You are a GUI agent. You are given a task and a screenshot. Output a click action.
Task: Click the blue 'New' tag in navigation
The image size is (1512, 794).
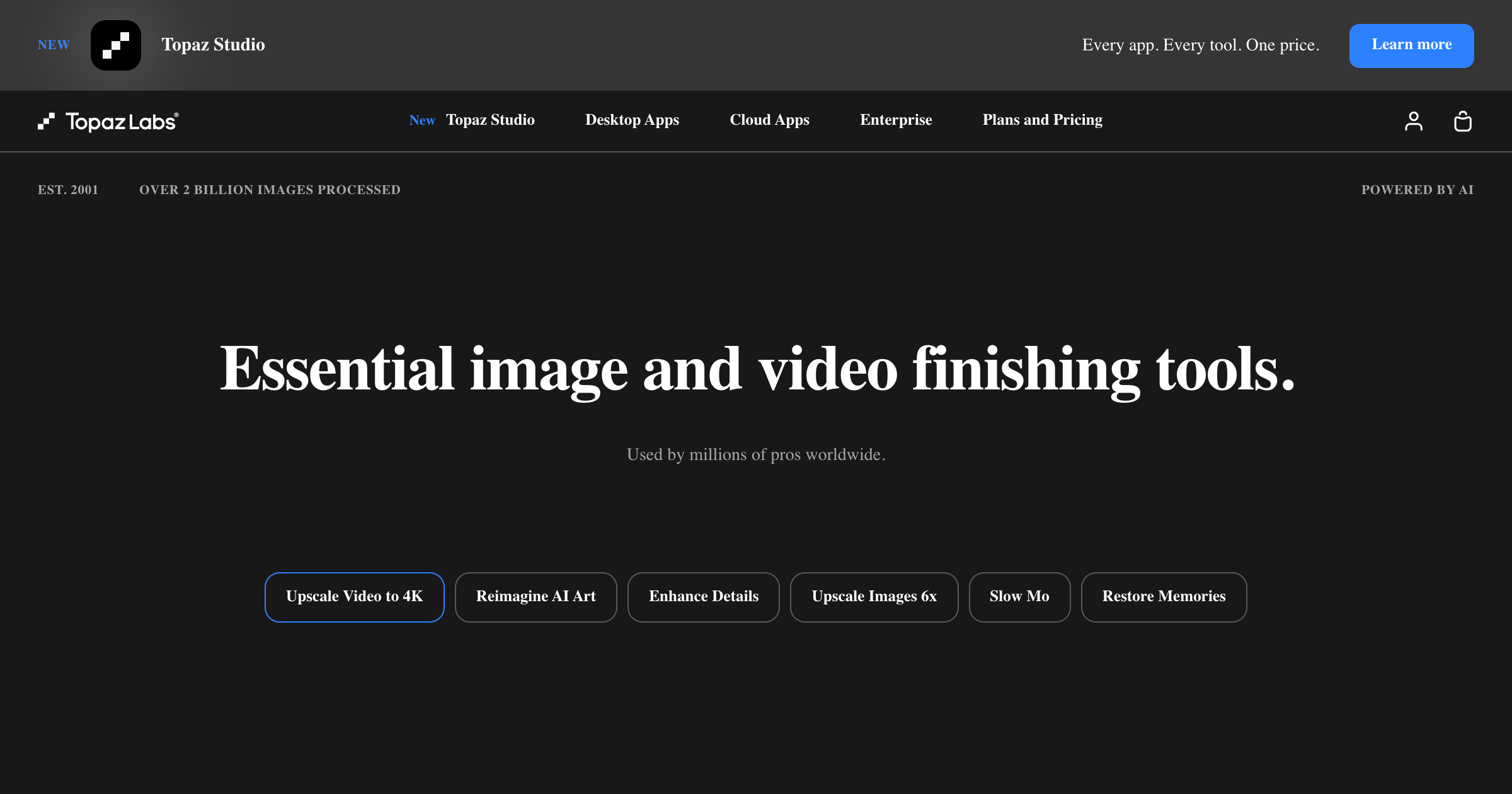pos(422,120)
